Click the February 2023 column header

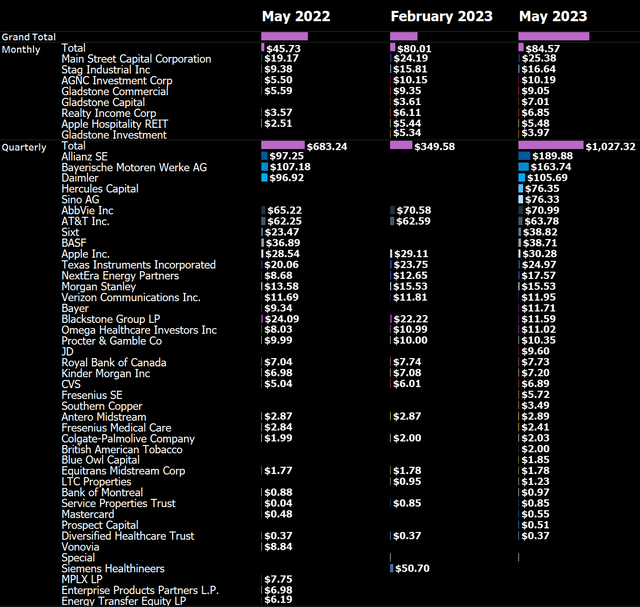click(x=442, y=16)
